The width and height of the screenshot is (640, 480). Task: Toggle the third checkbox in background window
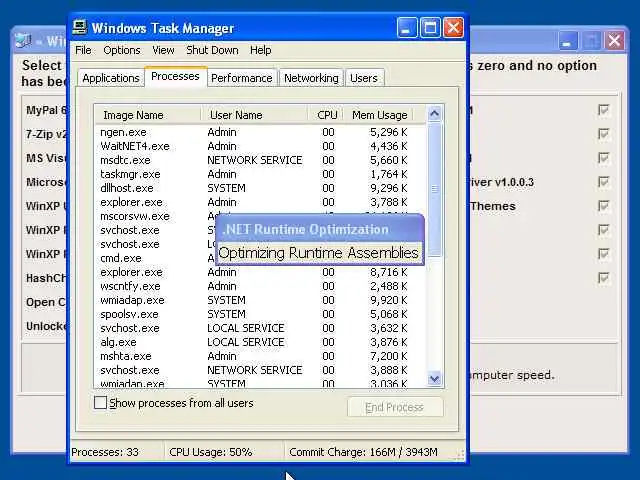tap(603, 158)
